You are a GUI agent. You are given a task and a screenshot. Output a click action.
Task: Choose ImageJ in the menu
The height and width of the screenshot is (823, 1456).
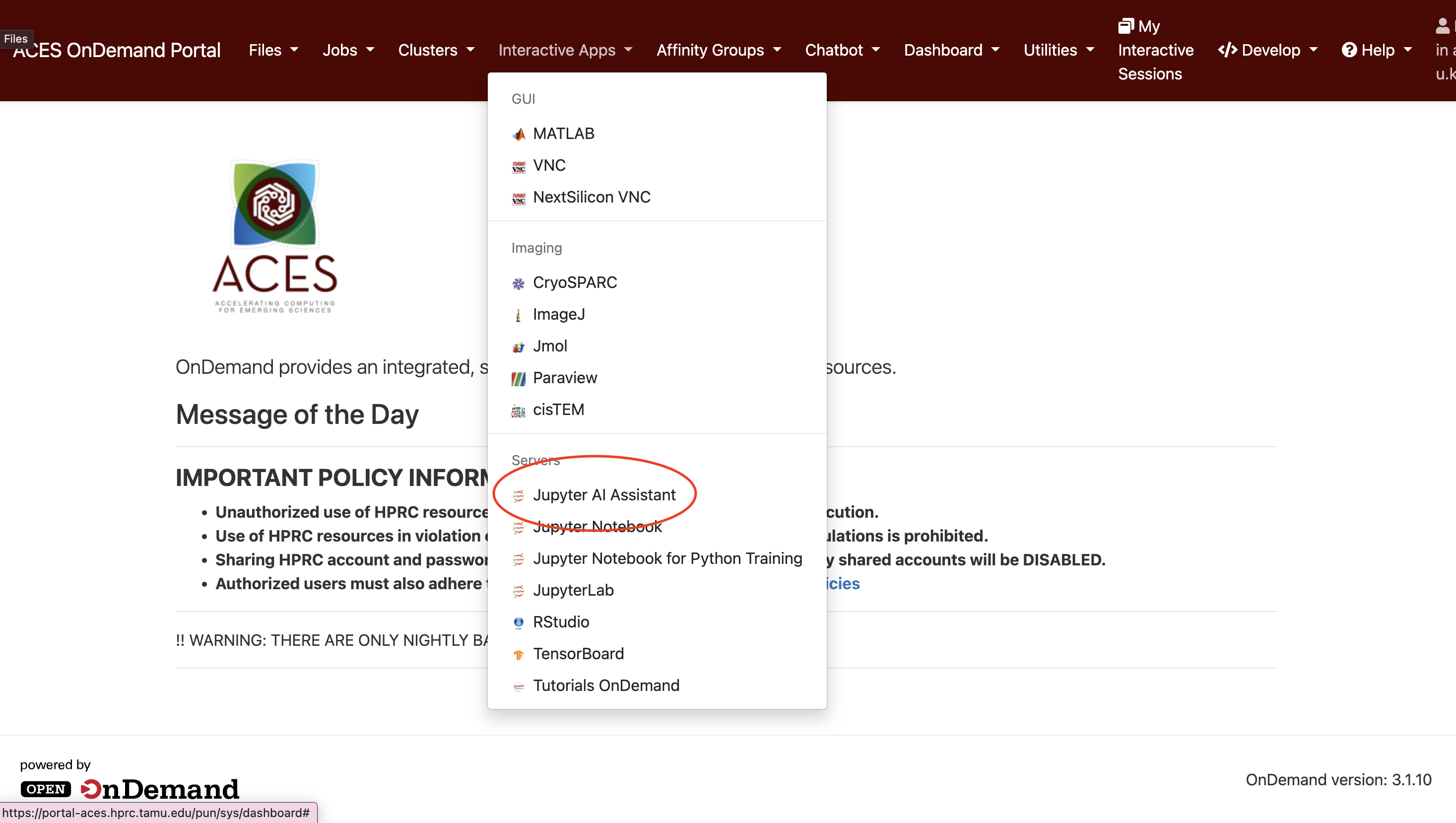[657, 314]
